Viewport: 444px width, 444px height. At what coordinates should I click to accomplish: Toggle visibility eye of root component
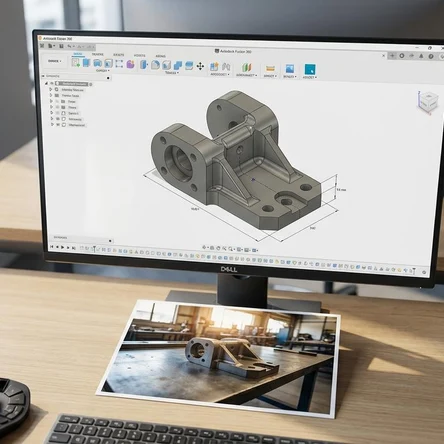click(52, 83)
